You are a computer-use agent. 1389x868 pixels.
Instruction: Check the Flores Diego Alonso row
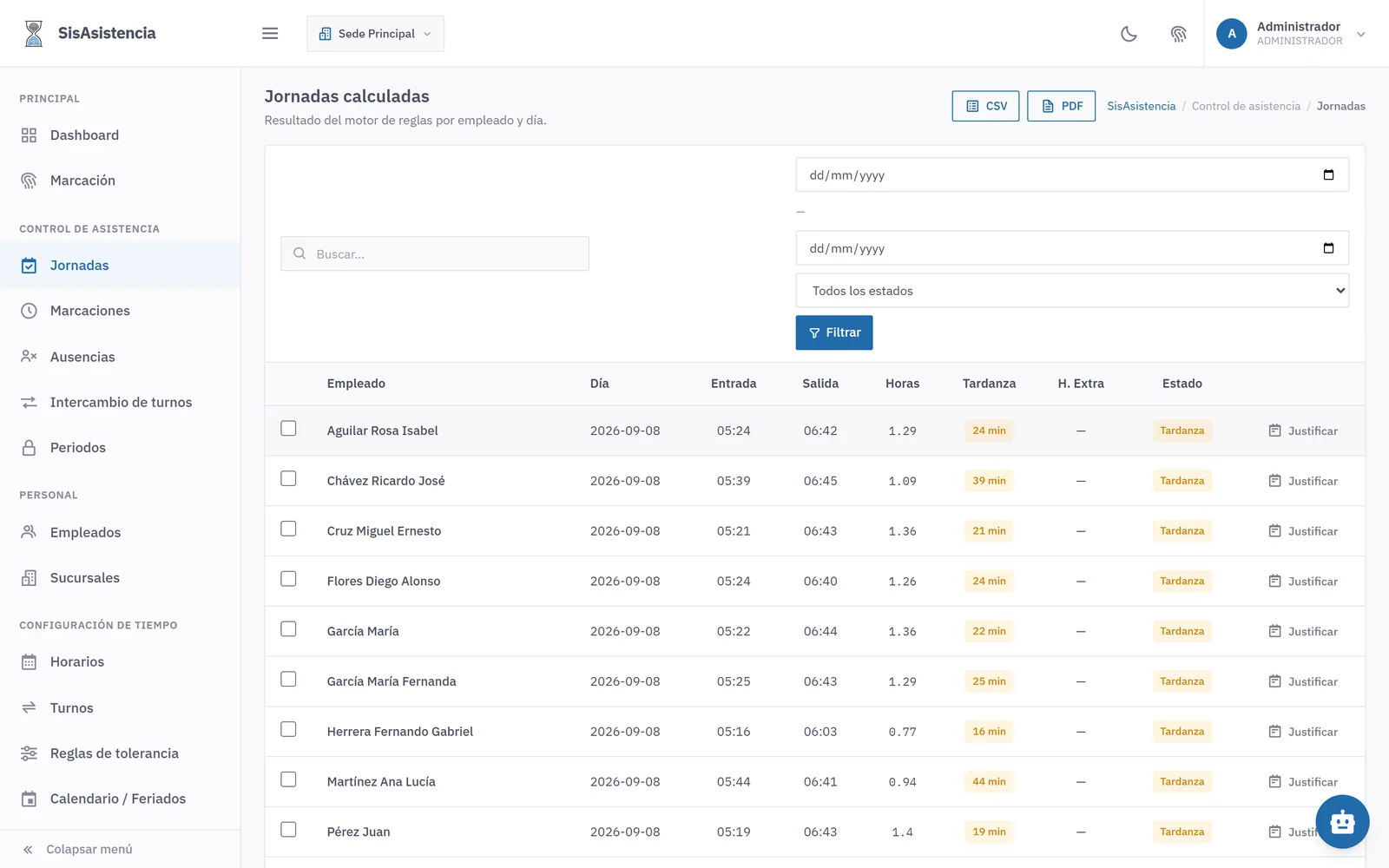click(288, 579)
